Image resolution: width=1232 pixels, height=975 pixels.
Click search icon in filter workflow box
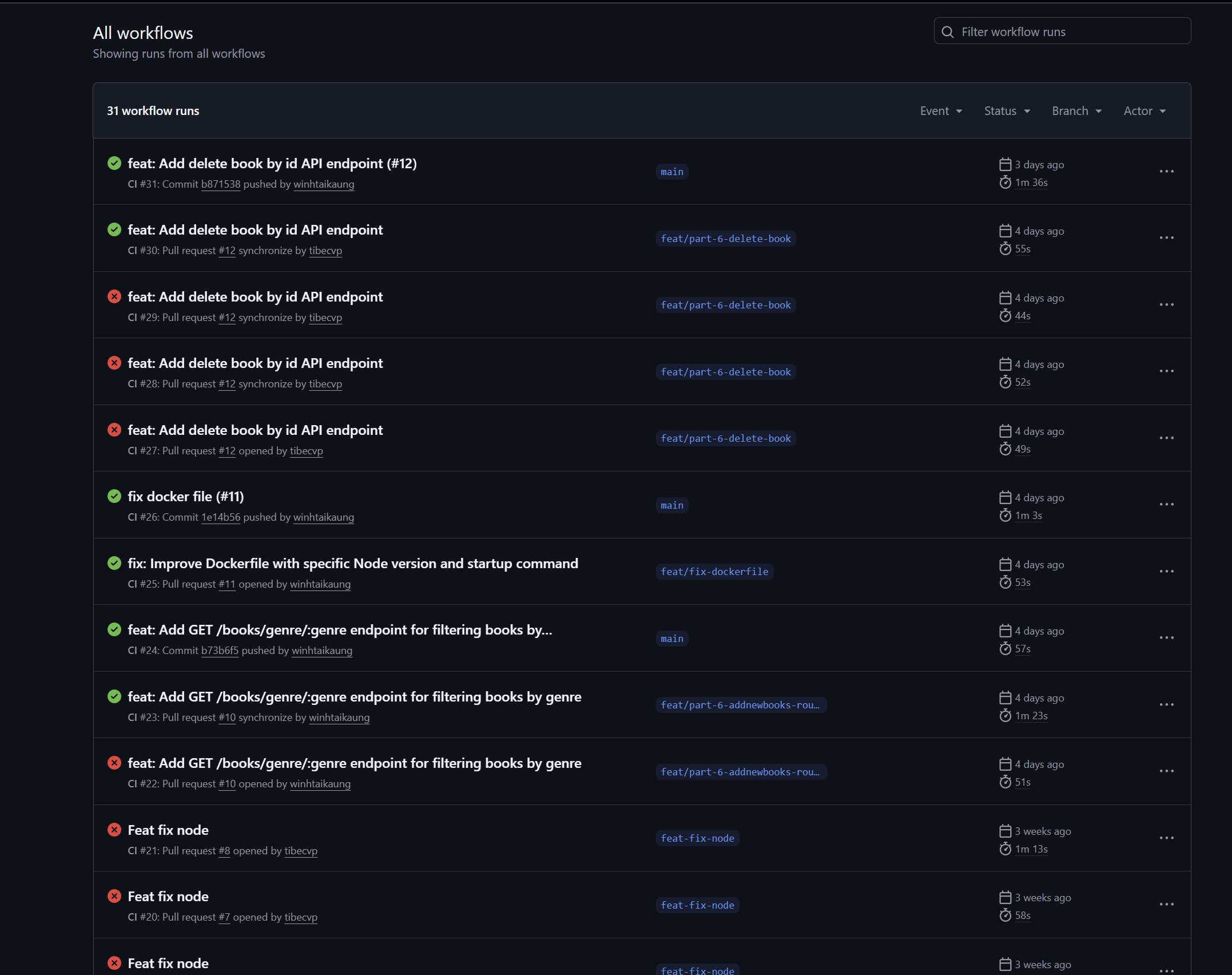pyautogui.click(x=948, y=32)
